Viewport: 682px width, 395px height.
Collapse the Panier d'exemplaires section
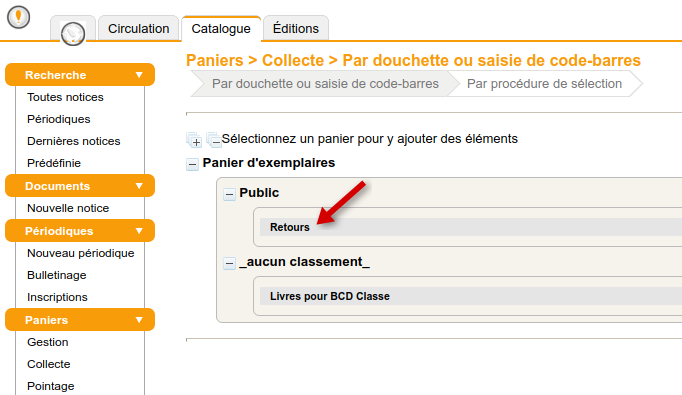(192, 164)
